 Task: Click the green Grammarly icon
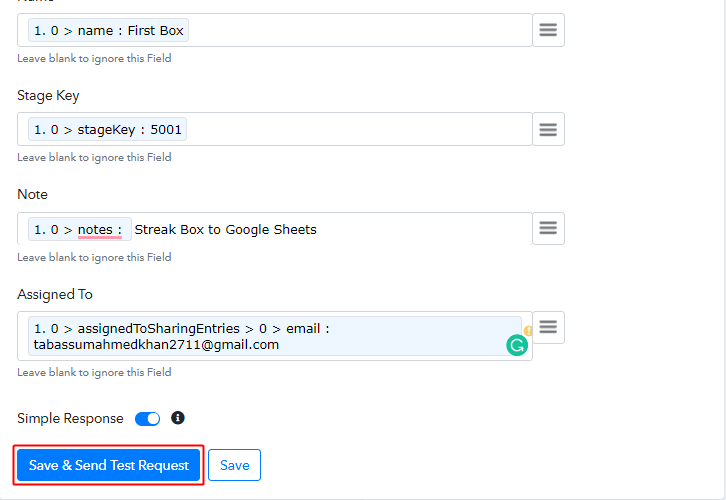point(517,345)
